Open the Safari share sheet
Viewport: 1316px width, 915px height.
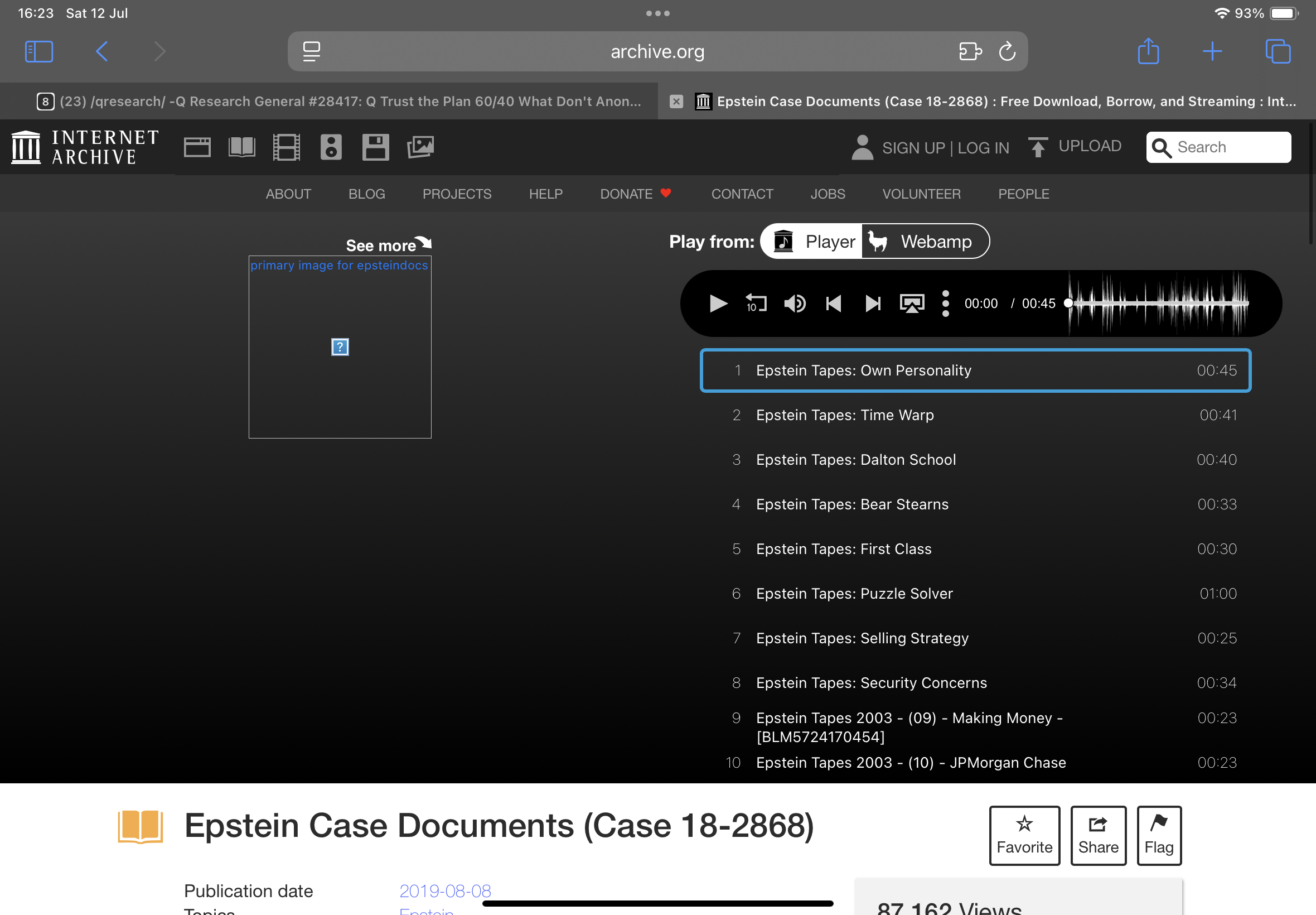[x=1148, y=51]
